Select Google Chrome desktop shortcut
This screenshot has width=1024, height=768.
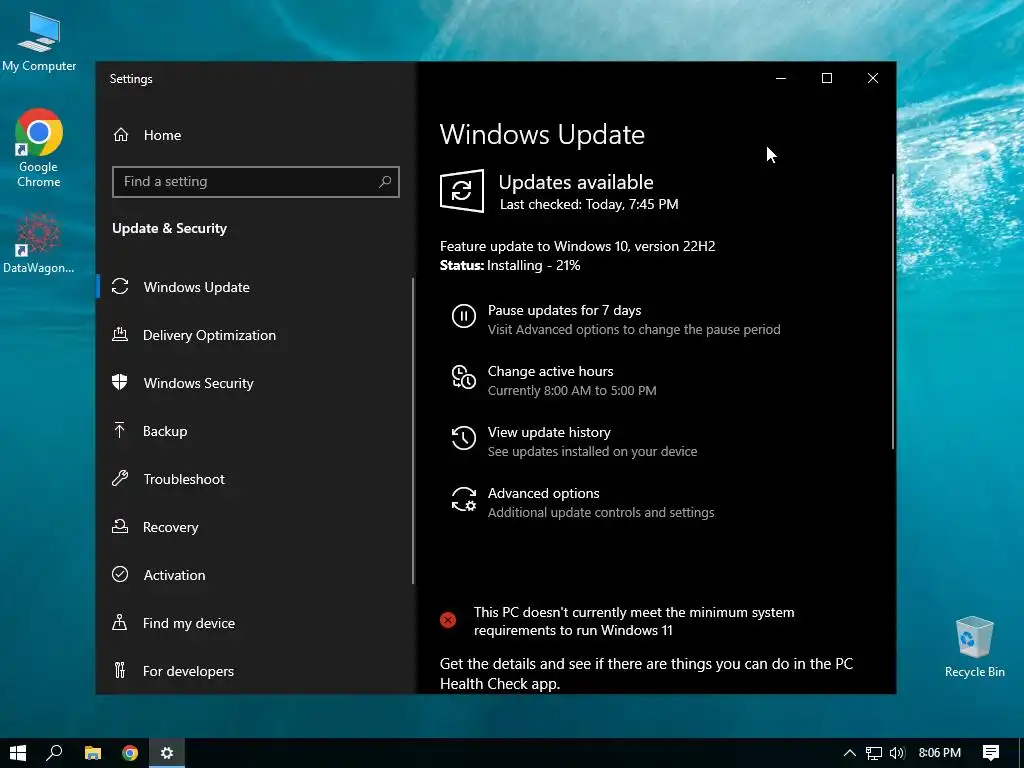click(x=39, y=149)
